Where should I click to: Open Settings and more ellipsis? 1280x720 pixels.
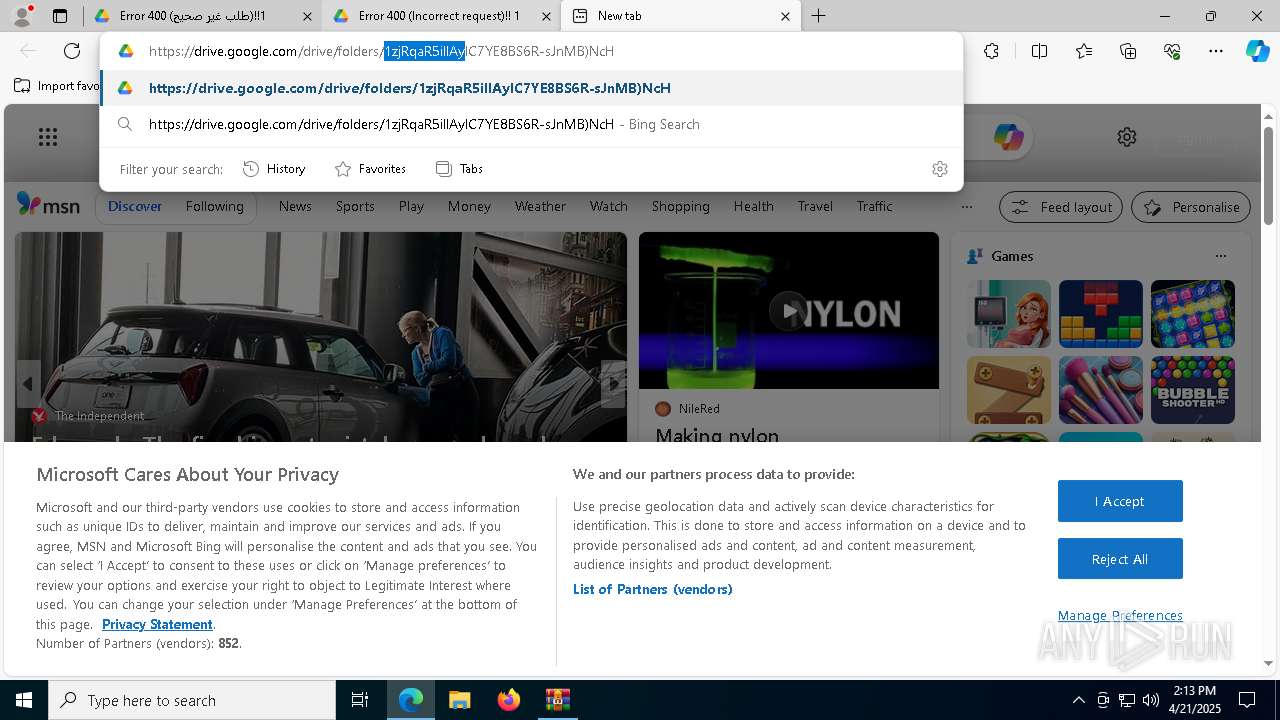tap(1216, 51)
